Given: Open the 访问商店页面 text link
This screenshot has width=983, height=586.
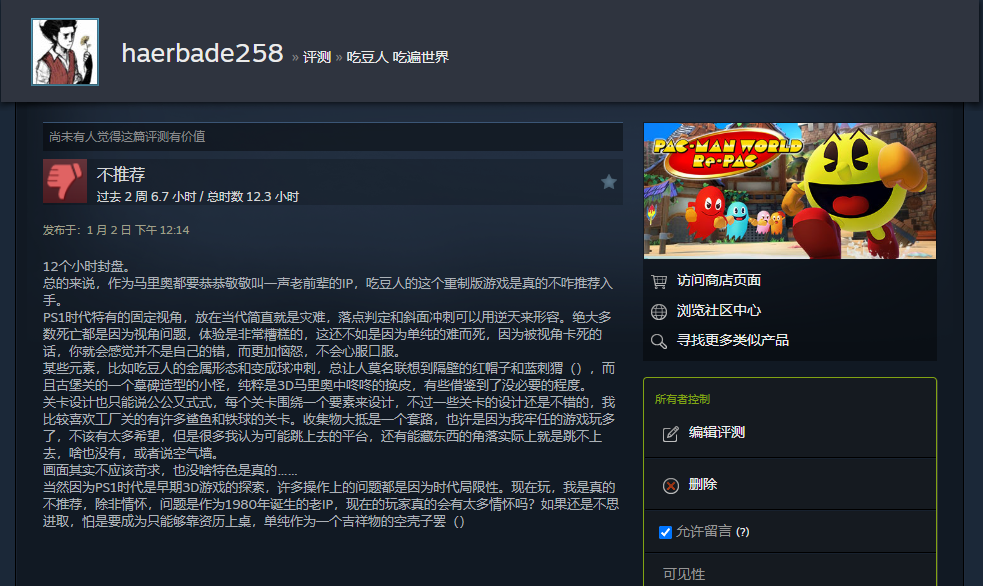Looking at the screenshot, I should tap(718, 281).
